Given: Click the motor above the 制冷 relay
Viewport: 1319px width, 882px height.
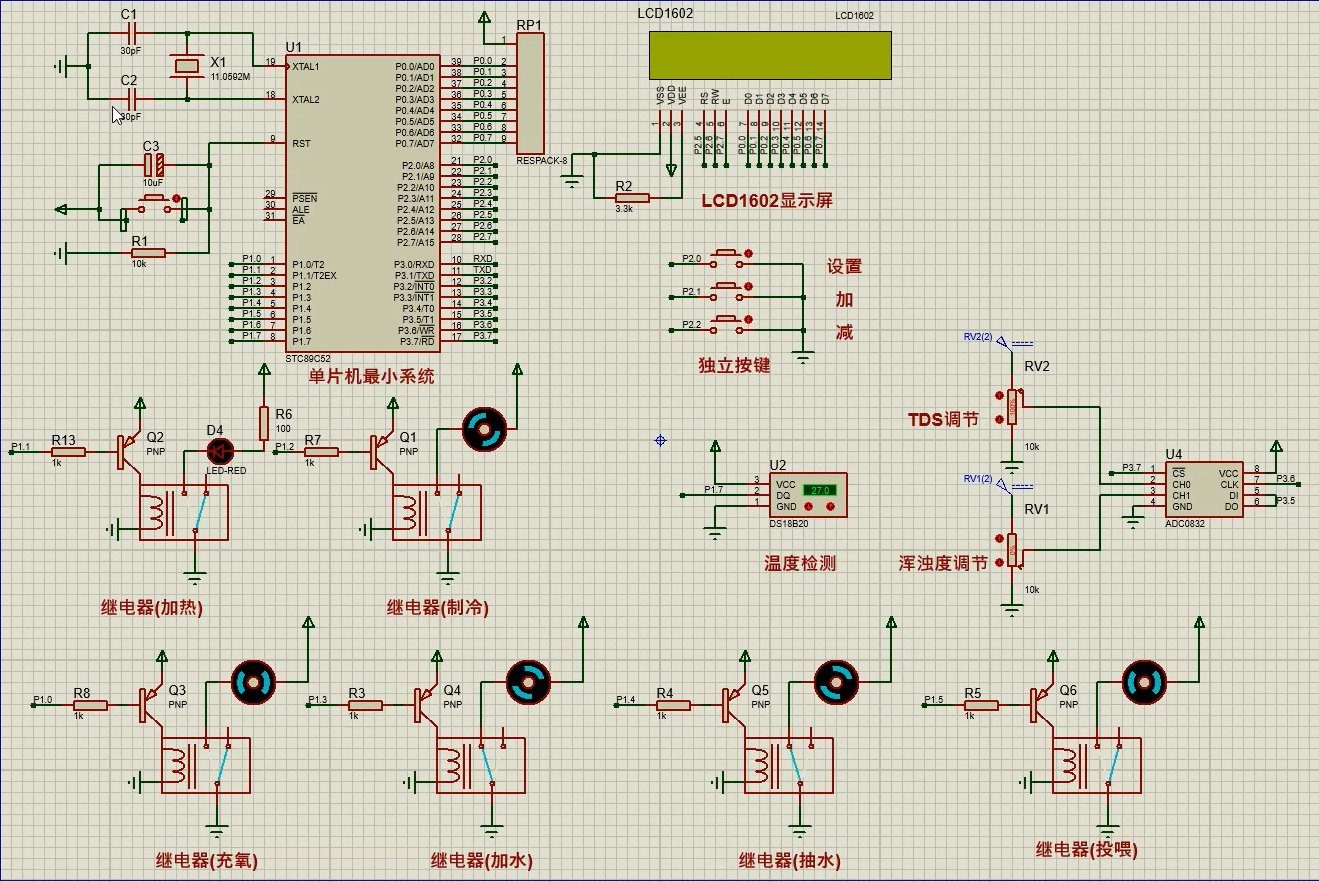Looking at the screenshot, I should point(484,430).
